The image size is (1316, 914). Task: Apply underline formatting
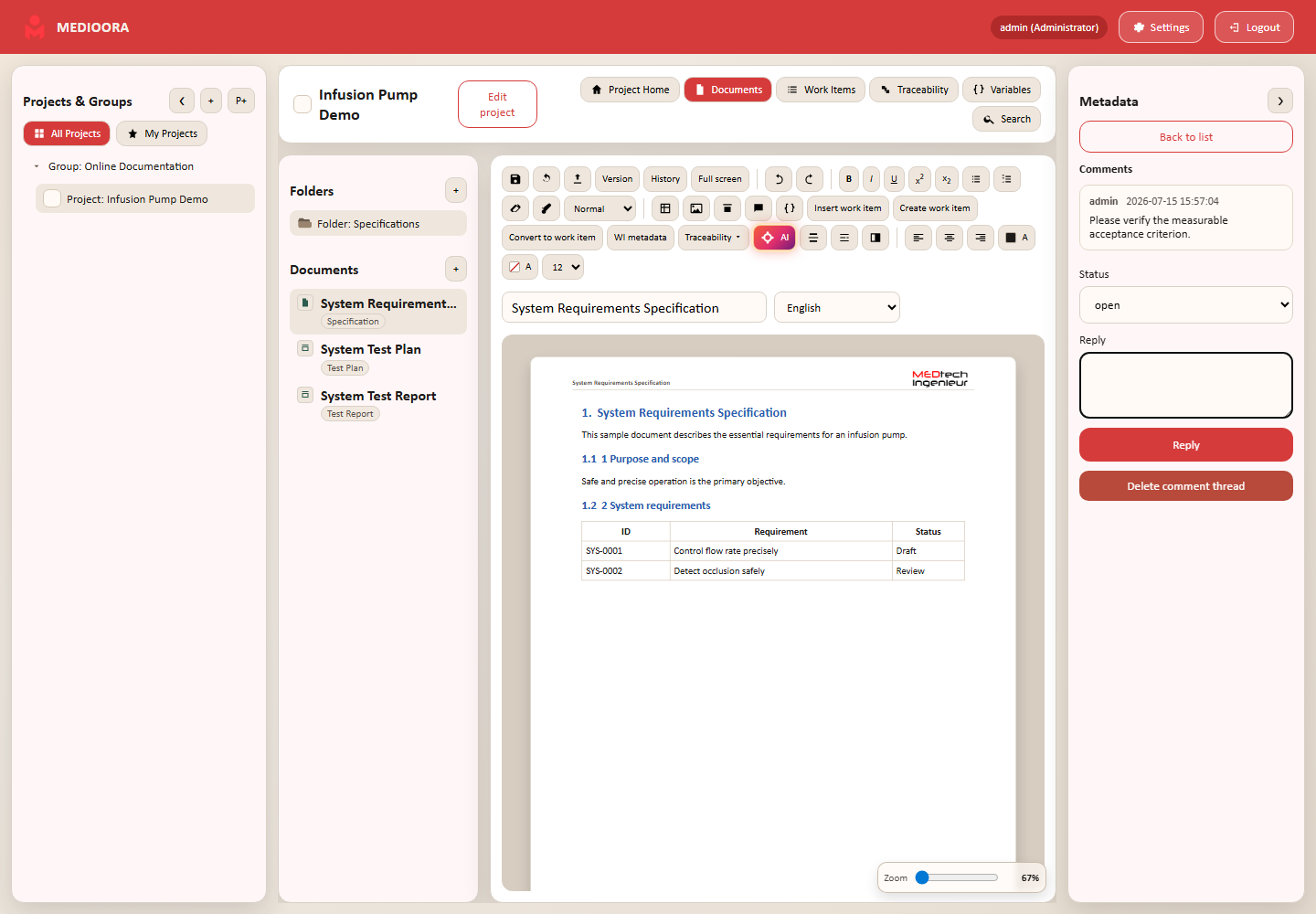tap(894, 179)
